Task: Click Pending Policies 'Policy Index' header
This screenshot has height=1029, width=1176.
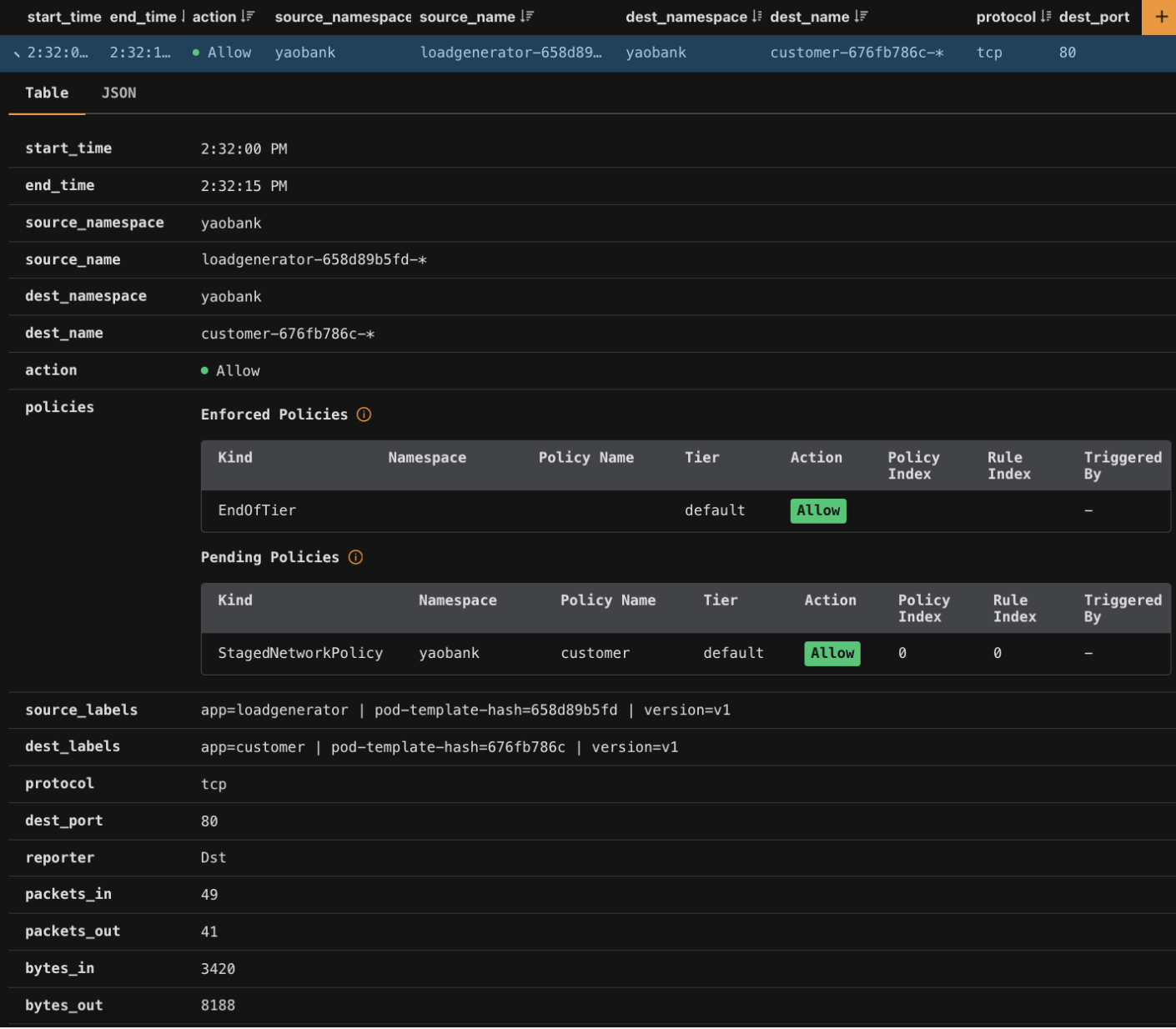Action: pos(924,608)
